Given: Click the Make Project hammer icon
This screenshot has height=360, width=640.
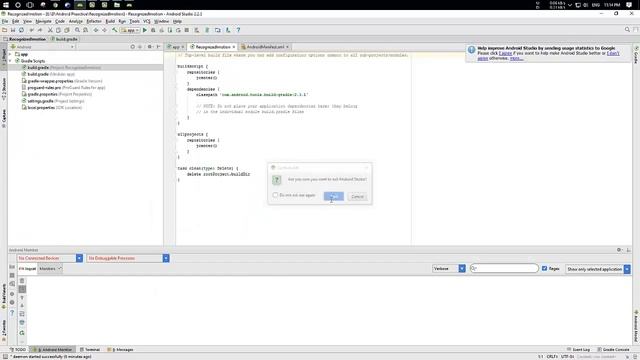Looking at the screenshot, I should point(115,30).
